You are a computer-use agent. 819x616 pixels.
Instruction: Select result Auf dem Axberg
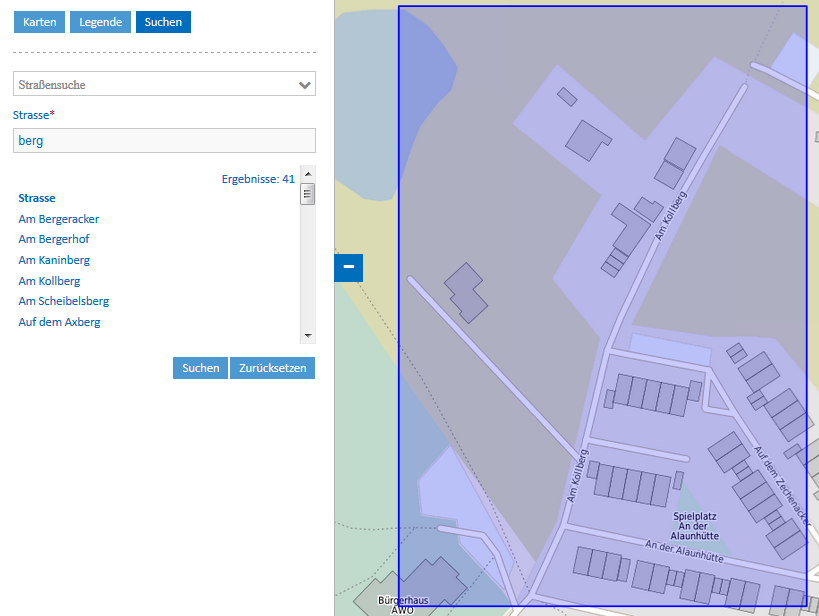coord(59,322)
